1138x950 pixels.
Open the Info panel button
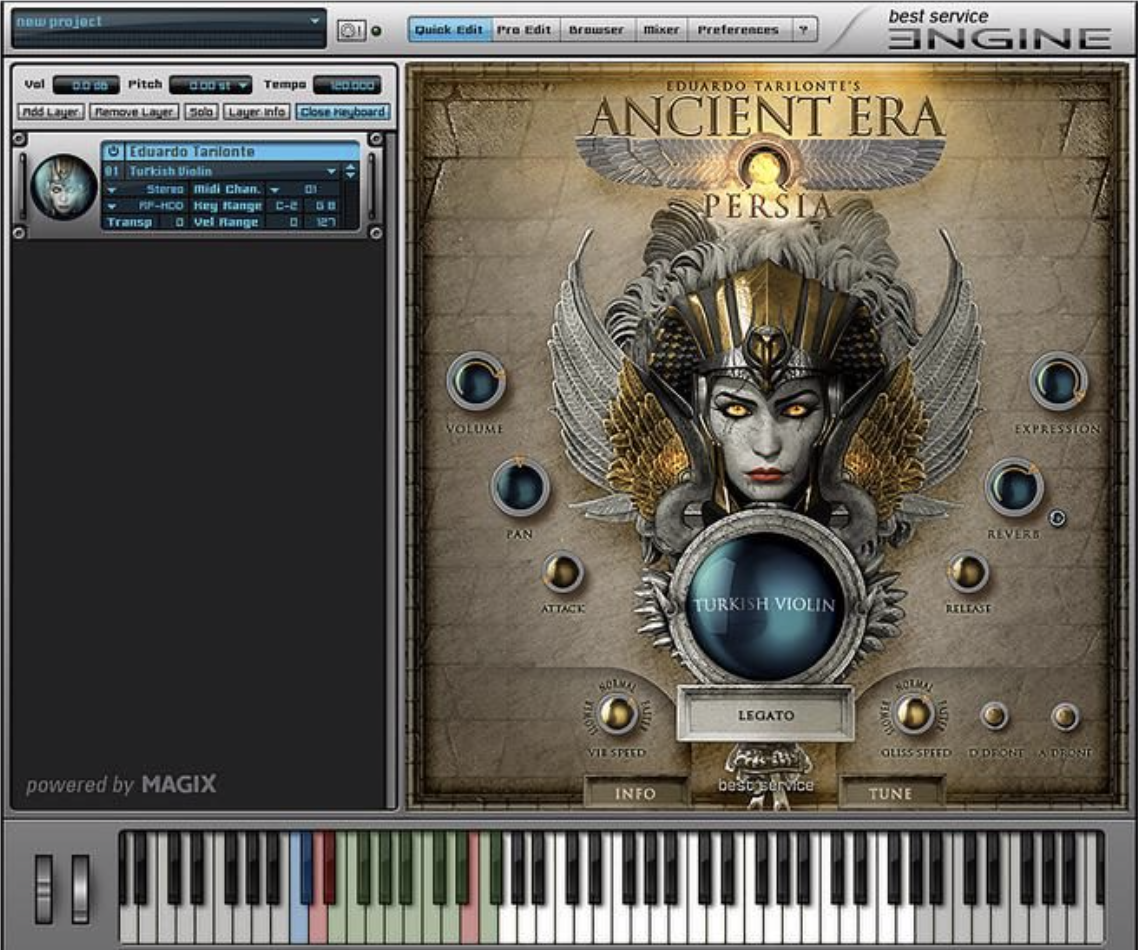pyautogui.click(x=635, y=793)
